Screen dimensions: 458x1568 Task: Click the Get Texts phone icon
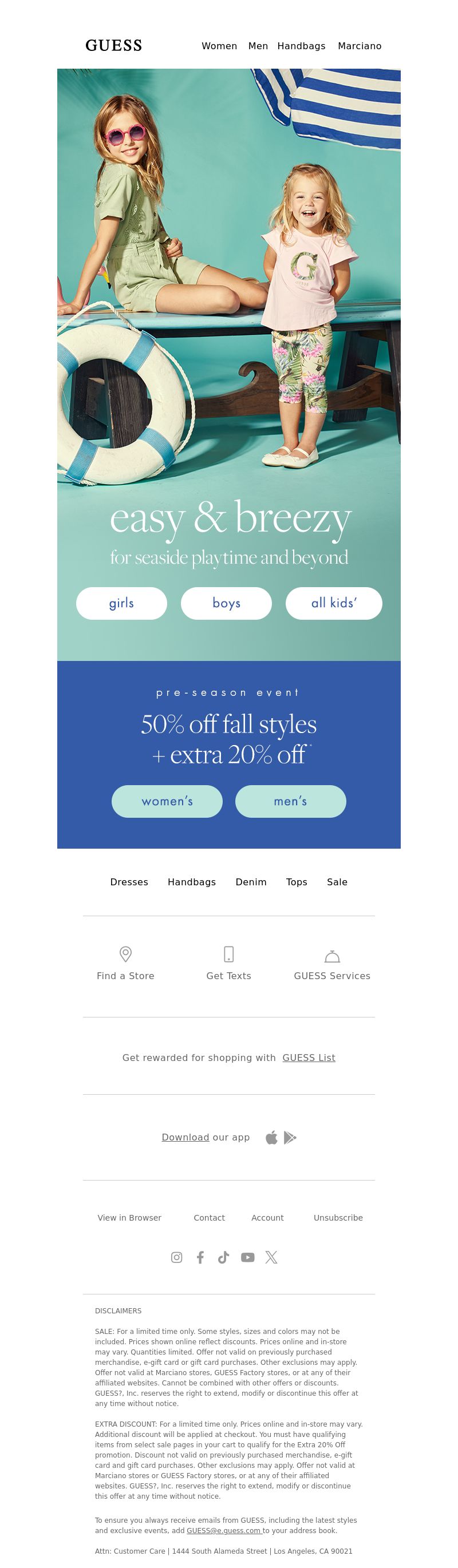point(229,954)
